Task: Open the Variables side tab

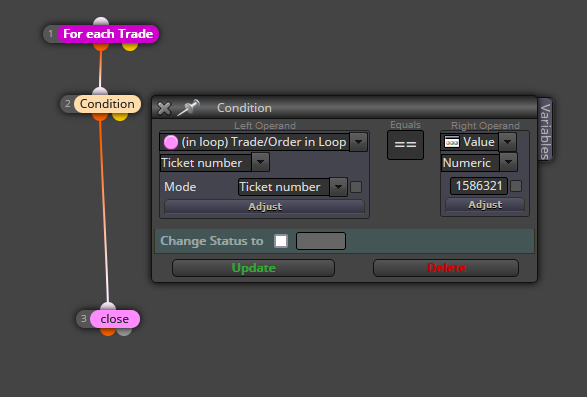Action: (x=545, y=131)
